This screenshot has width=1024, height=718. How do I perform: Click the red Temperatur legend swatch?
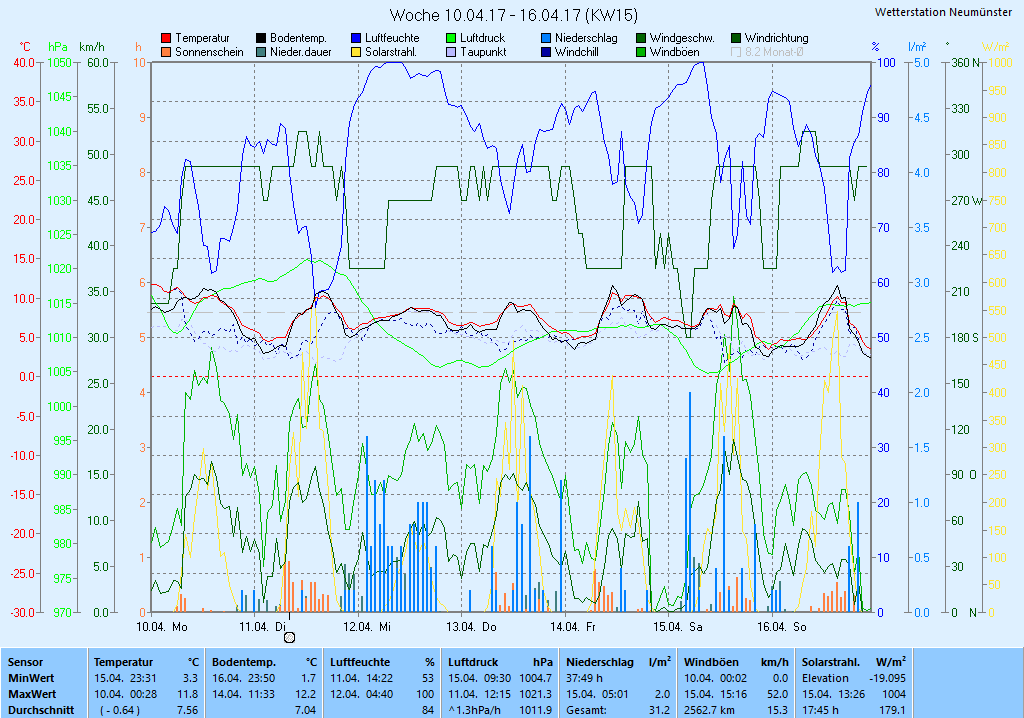click(166, 38)
